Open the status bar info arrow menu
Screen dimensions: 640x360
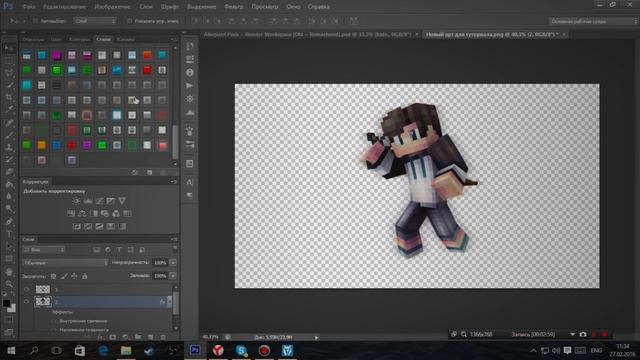tap(316, 338)
